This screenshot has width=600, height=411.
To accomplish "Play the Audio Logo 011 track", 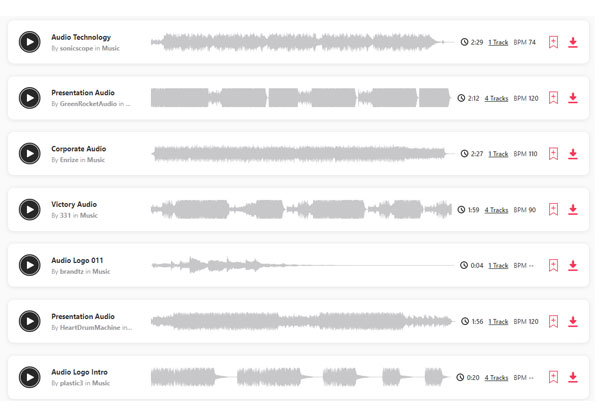I will (x=29, y=265).
